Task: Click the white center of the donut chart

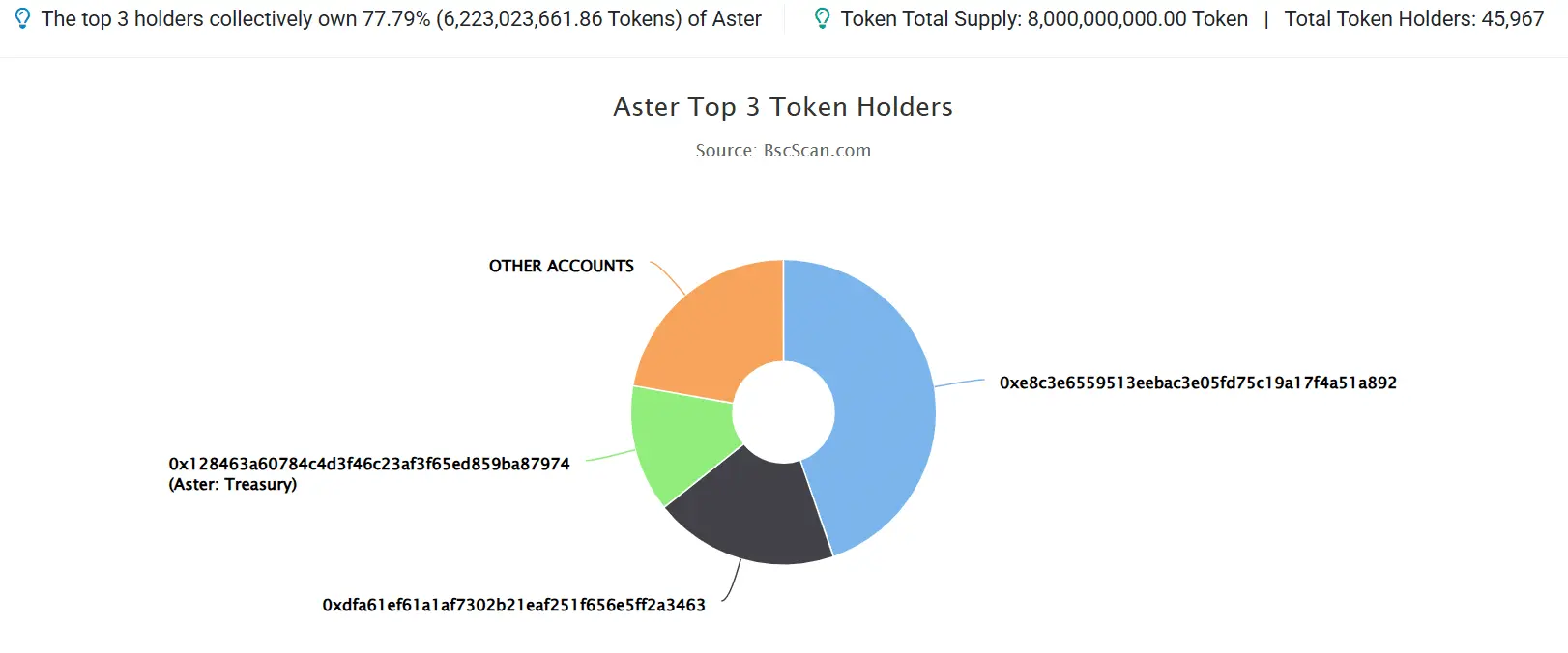Action: [x=783, y=412]
